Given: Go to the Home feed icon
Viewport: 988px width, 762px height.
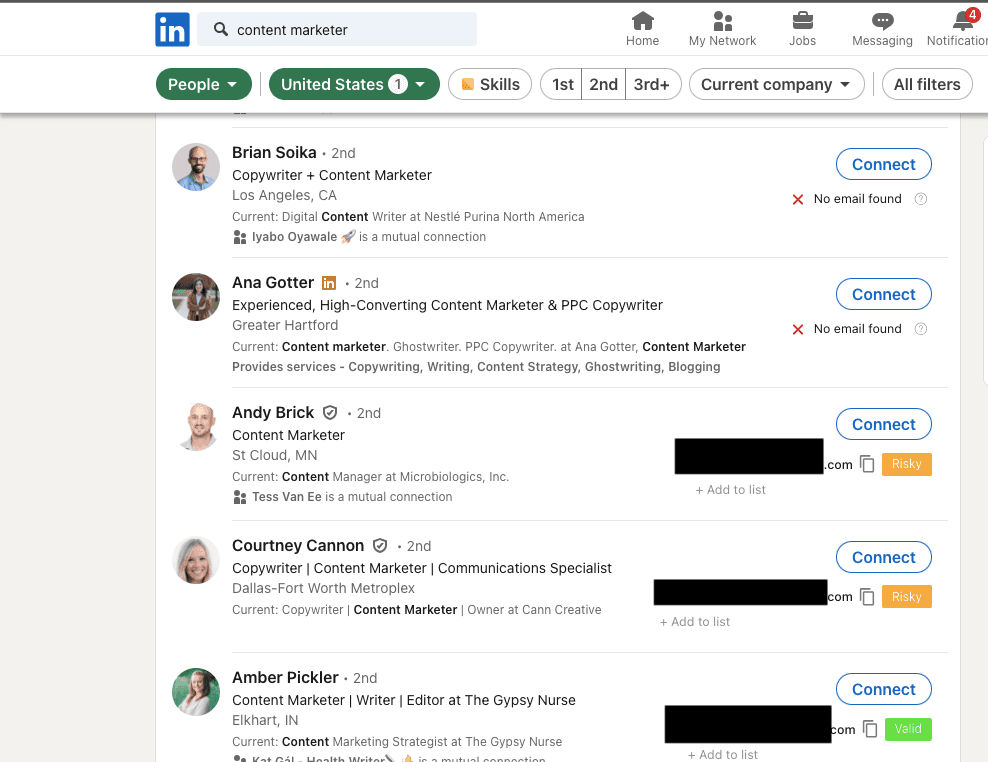Looking at the screenshot, I should [x=642, y=21].
